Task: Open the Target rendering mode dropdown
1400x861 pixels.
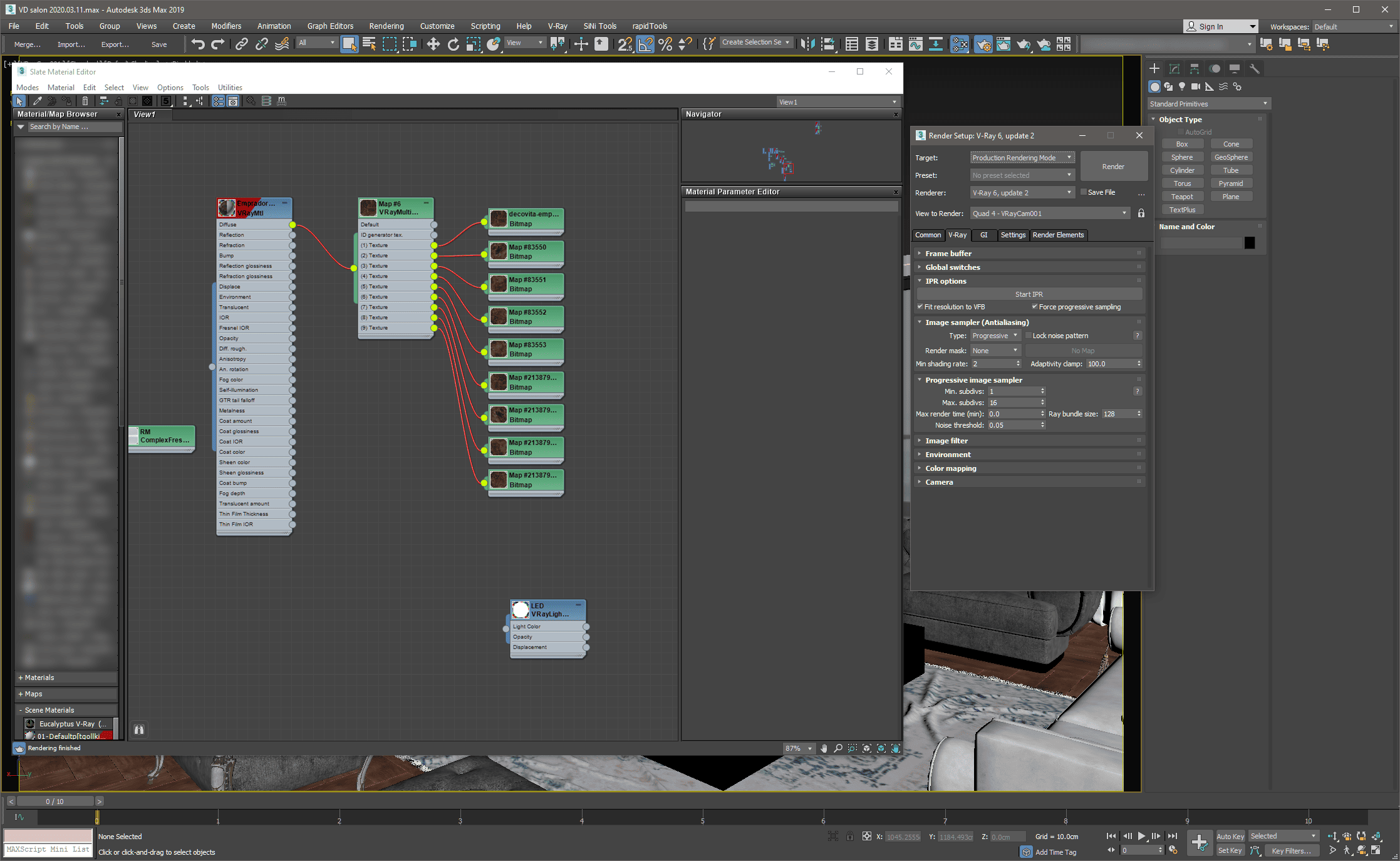Action: point(1022,158)
